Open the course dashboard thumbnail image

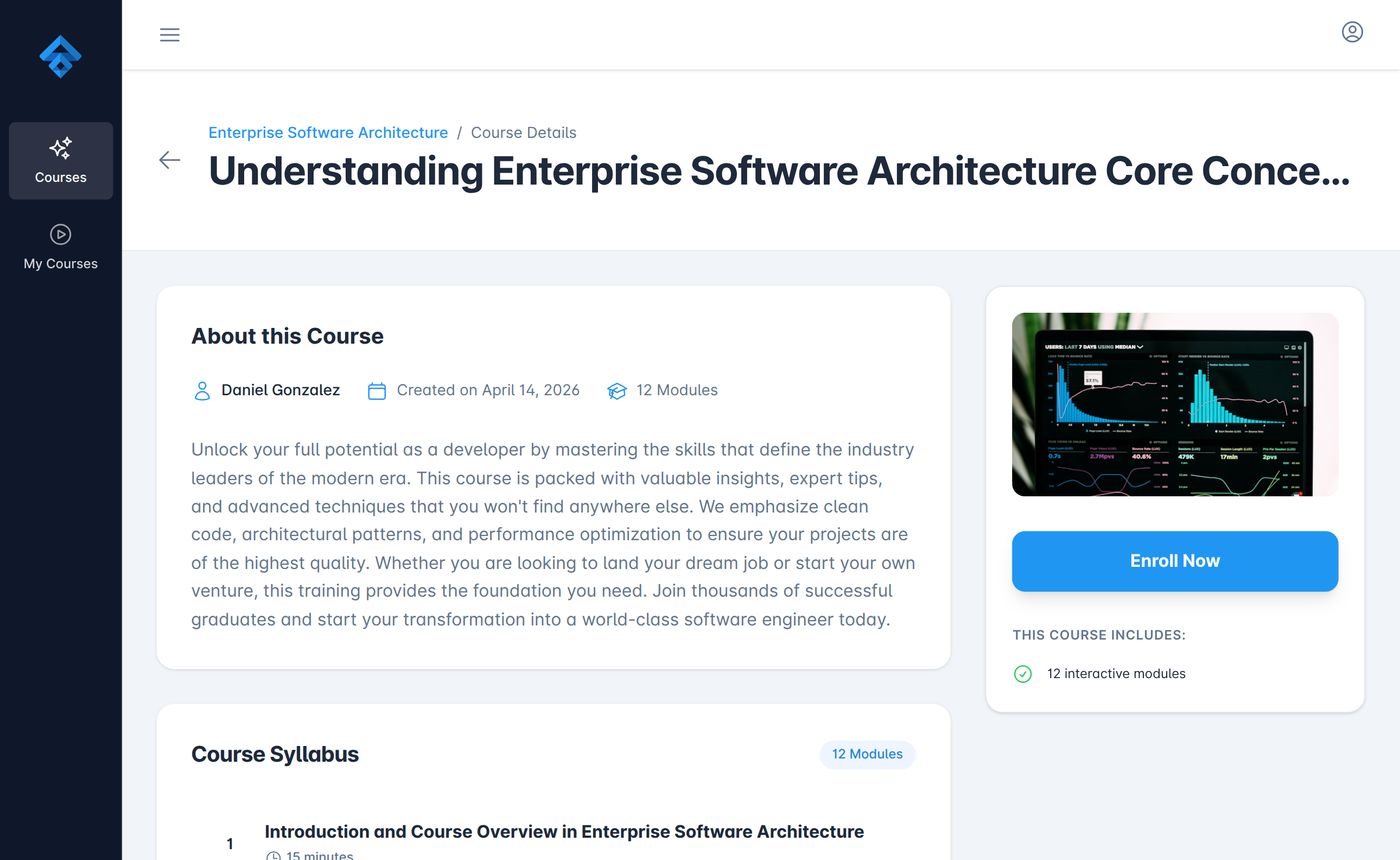[1175, 404]
